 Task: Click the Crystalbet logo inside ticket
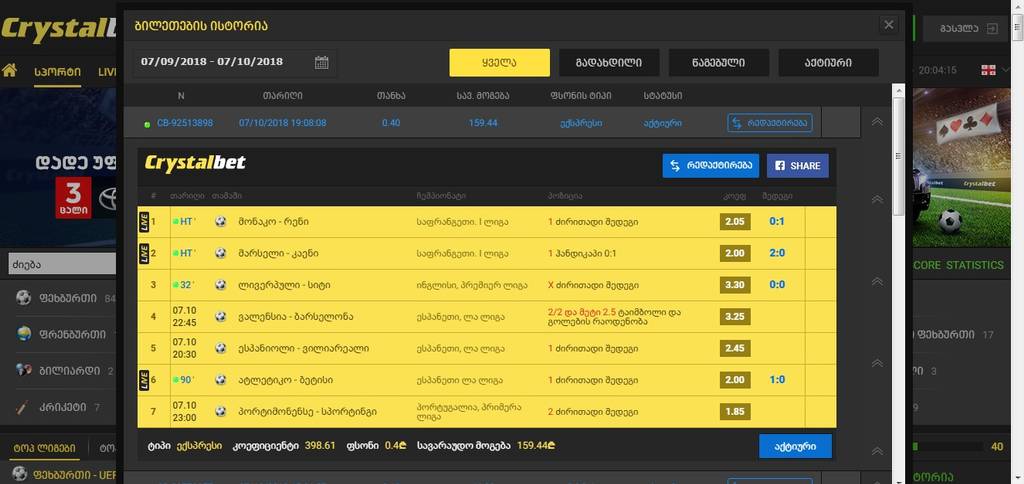pyautogui.click(x=195, y=163)
